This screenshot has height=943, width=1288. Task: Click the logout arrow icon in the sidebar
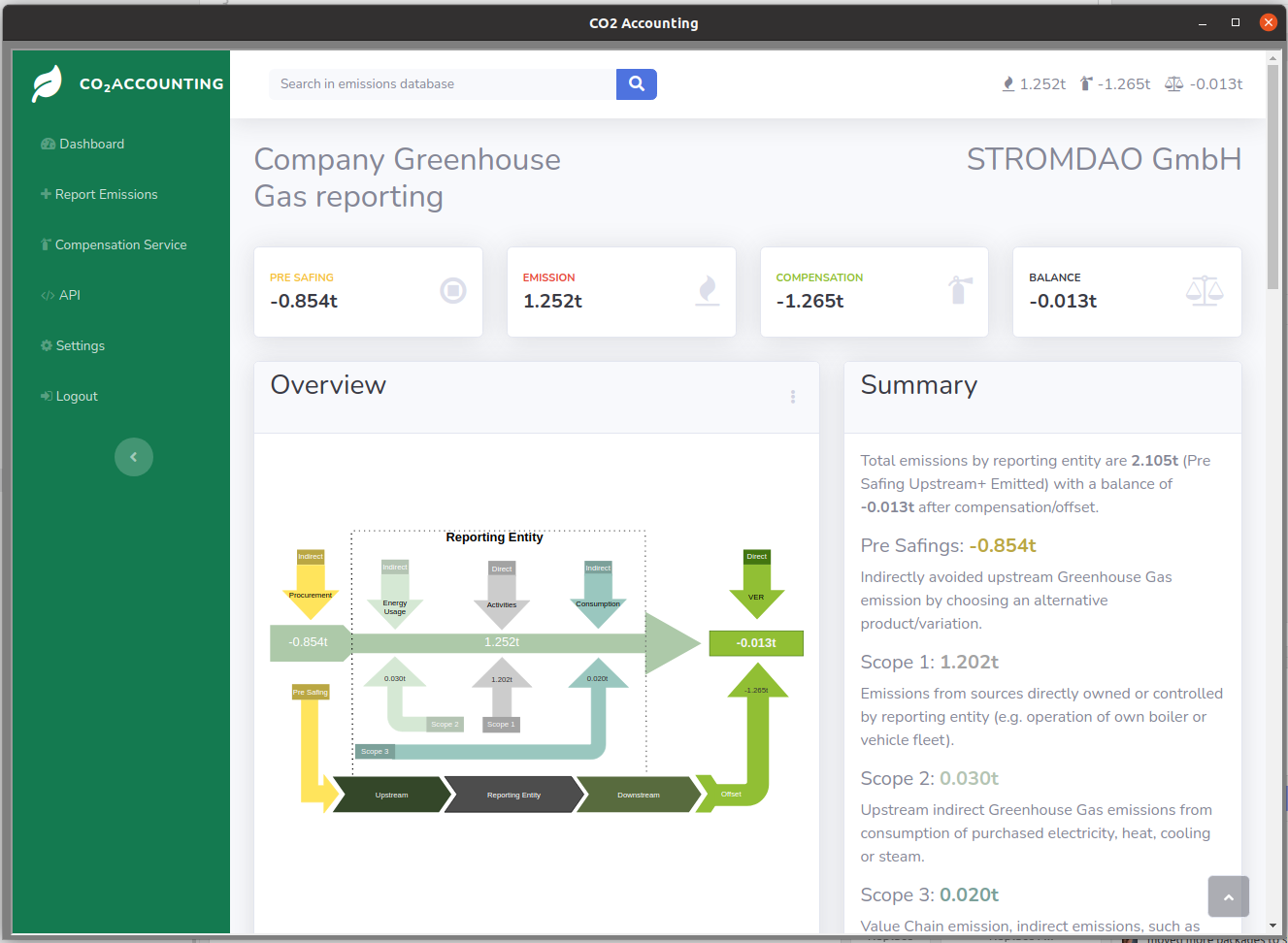(46, 396)
